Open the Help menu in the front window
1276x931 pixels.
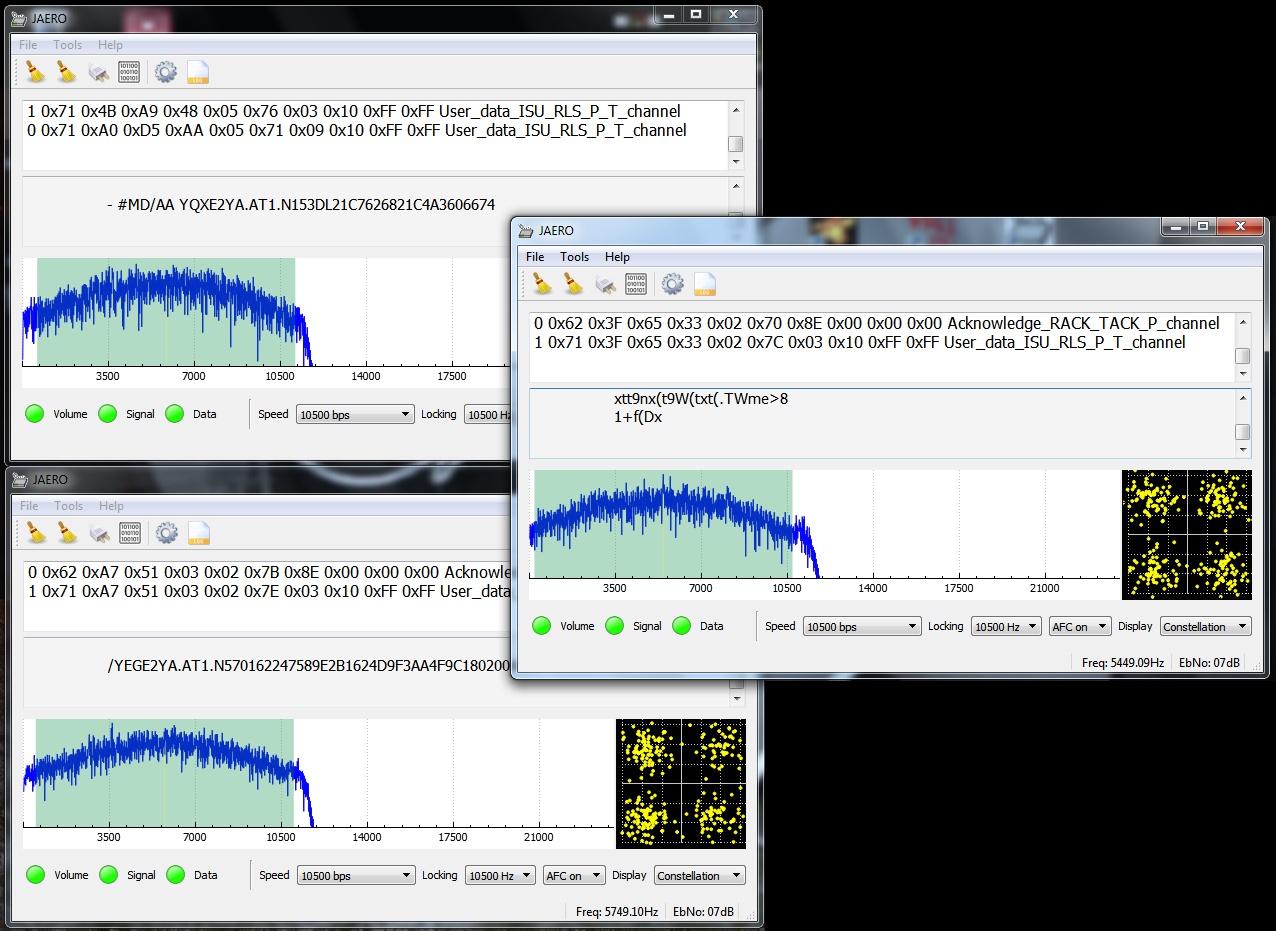point(617,257)
